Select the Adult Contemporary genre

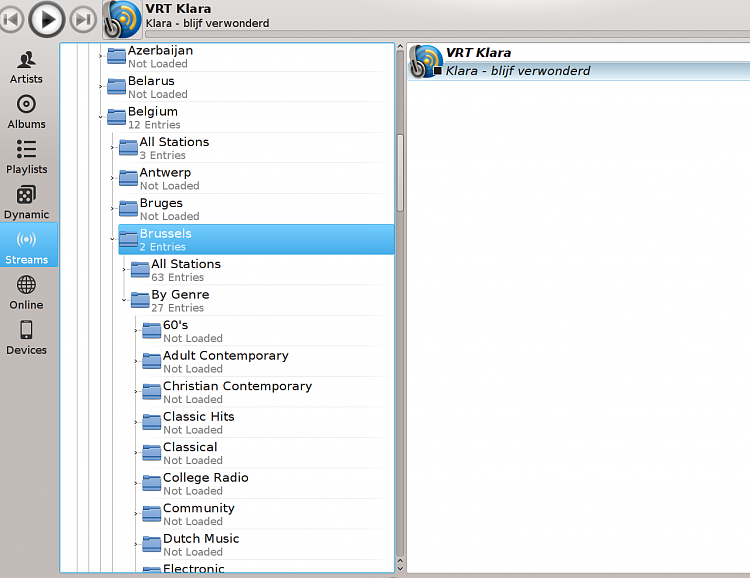(268, 362)
